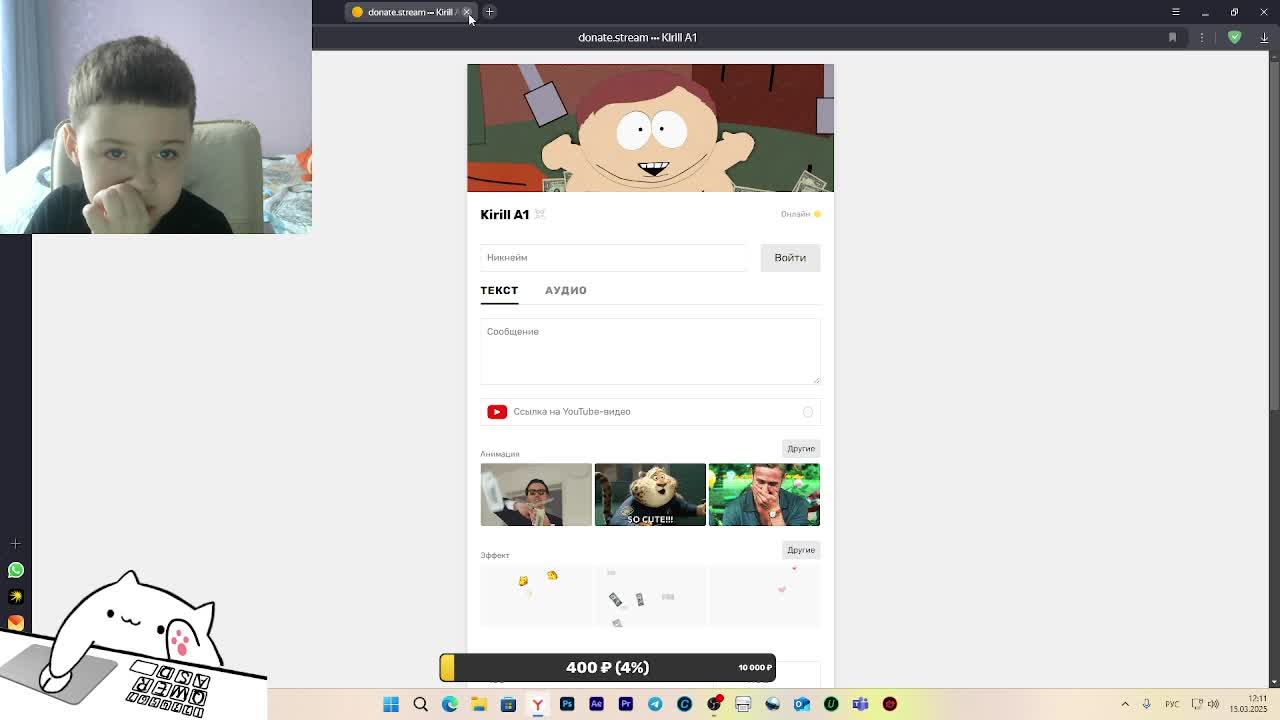Click the Войти button
The height and width of the screenshot is (720, 1280).
click(x=790, y=257)
